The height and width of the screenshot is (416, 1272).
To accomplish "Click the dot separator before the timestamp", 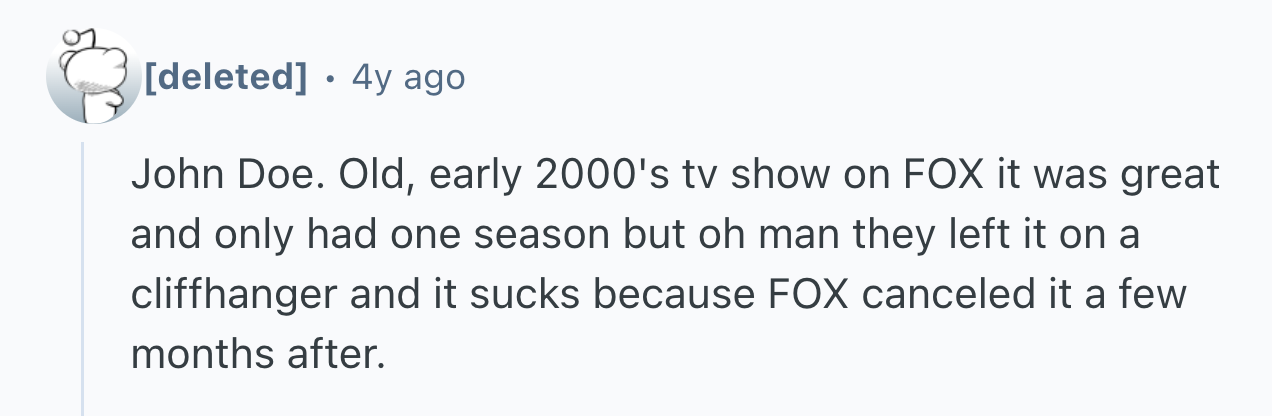I will pyautogui.click(x=330, y=76).
